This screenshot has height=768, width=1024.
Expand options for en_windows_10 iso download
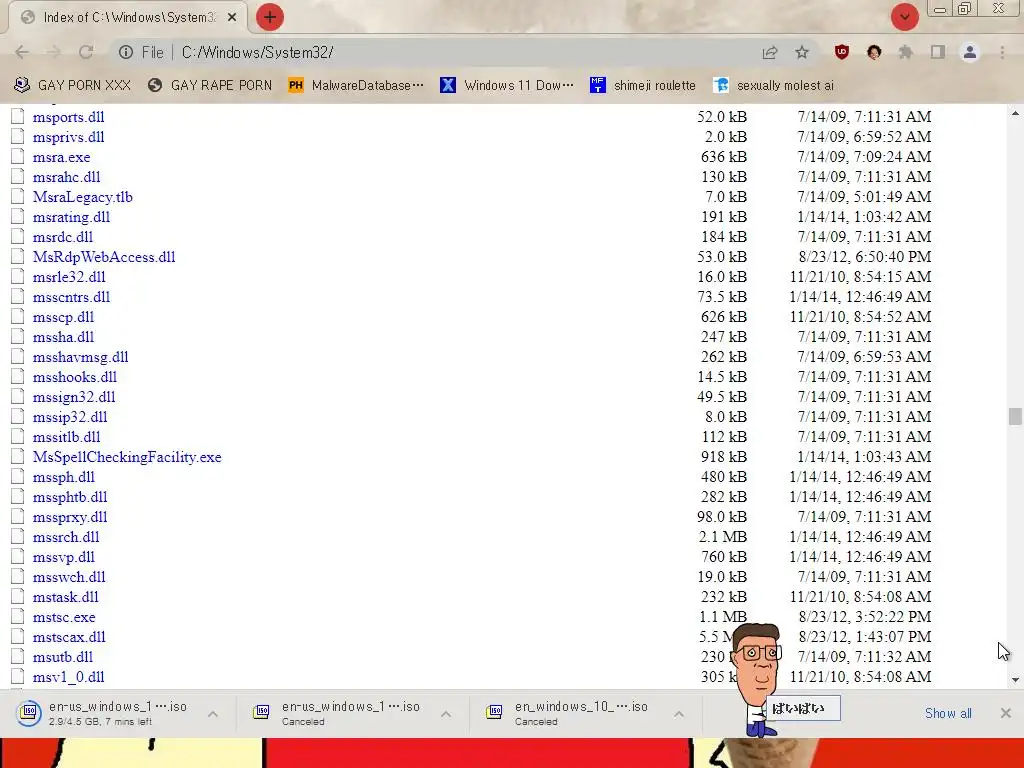[x=679, y=714]
